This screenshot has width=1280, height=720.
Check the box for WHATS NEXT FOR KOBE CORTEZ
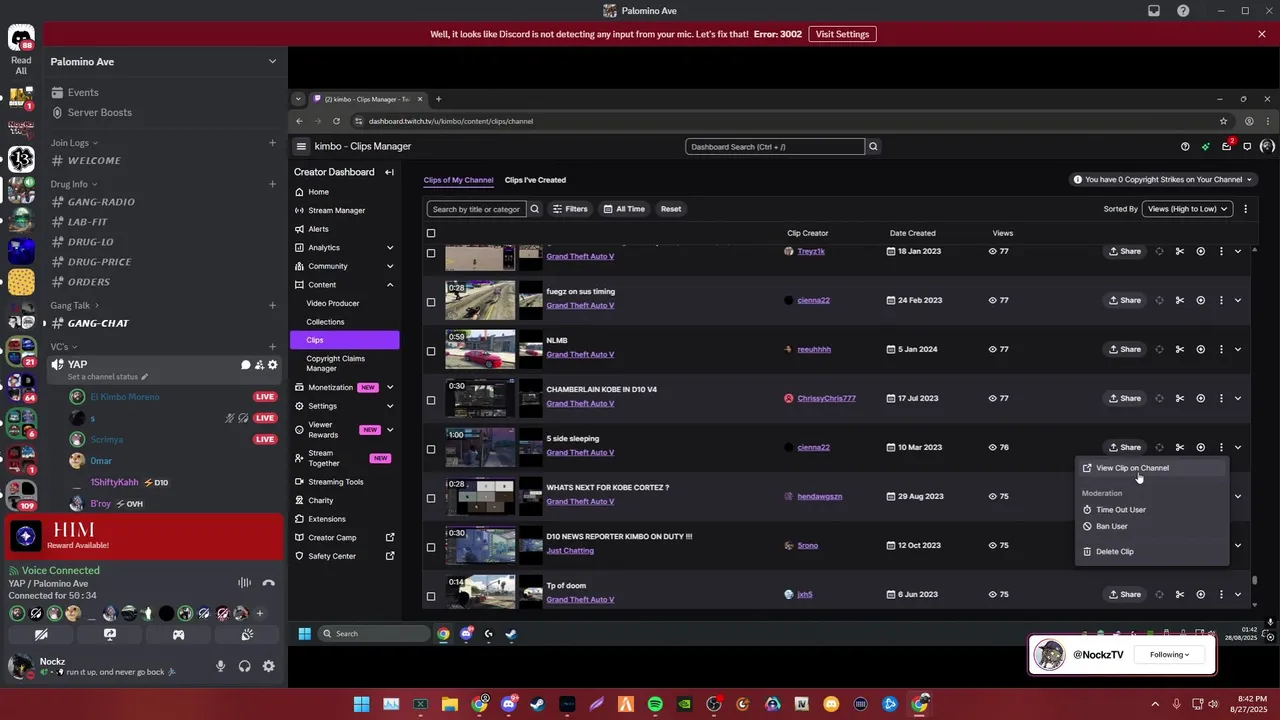(431, 498)
